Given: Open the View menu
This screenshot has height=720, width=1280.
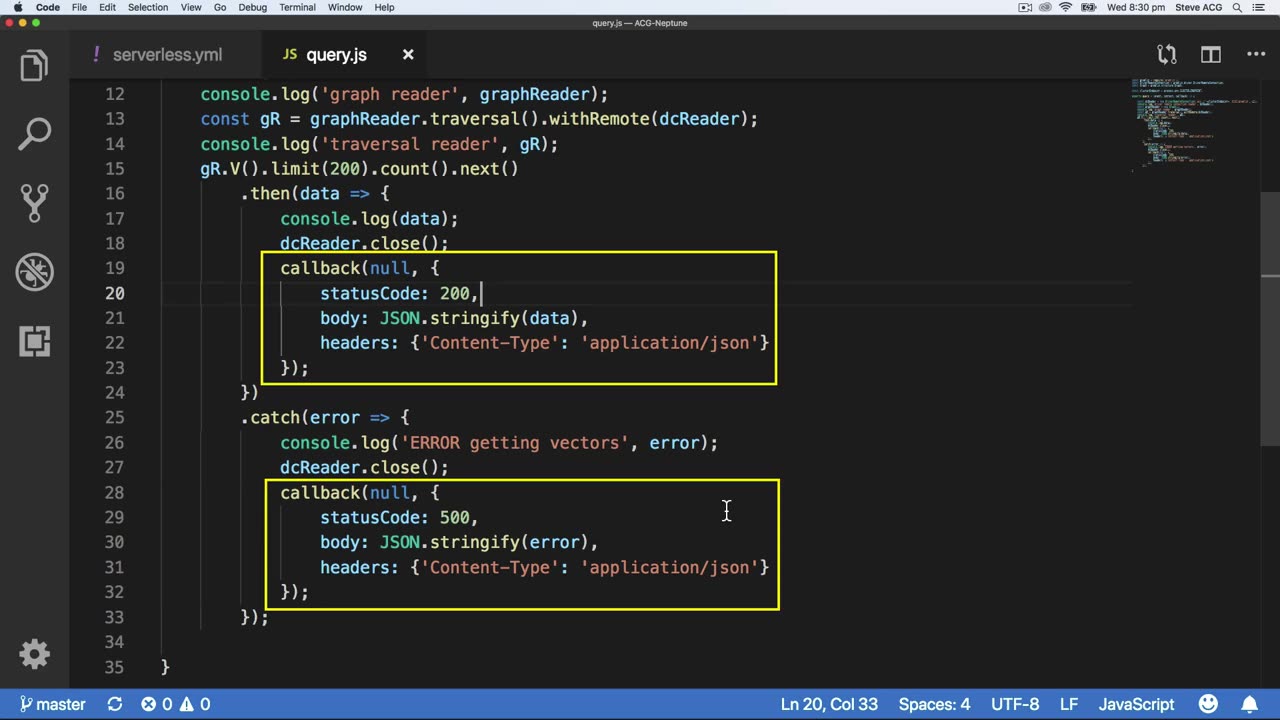Looking at the screenshot, I should click(190, 7).
